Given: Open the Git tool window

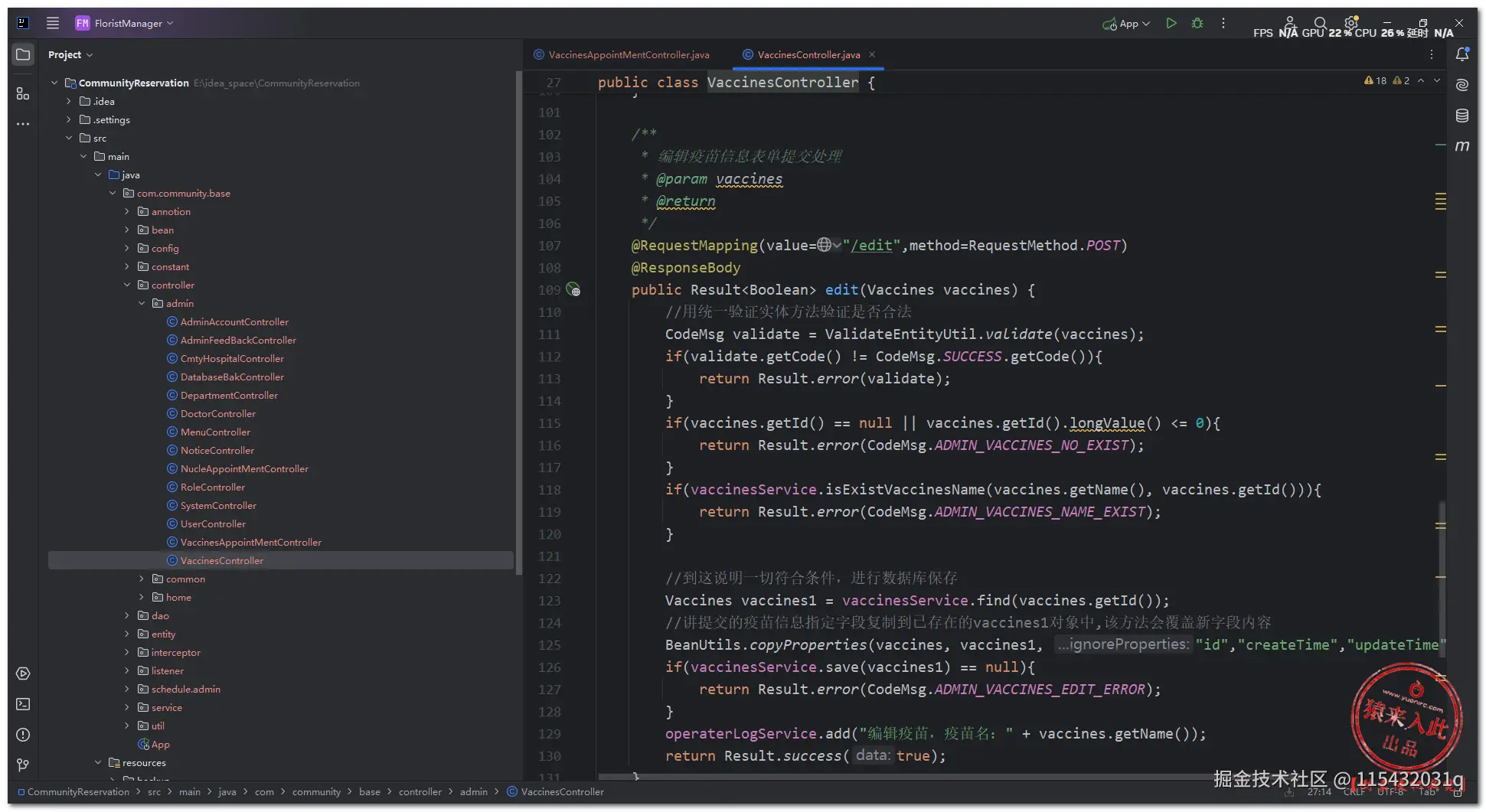Looking at the screenshot, I should (23, 765).
